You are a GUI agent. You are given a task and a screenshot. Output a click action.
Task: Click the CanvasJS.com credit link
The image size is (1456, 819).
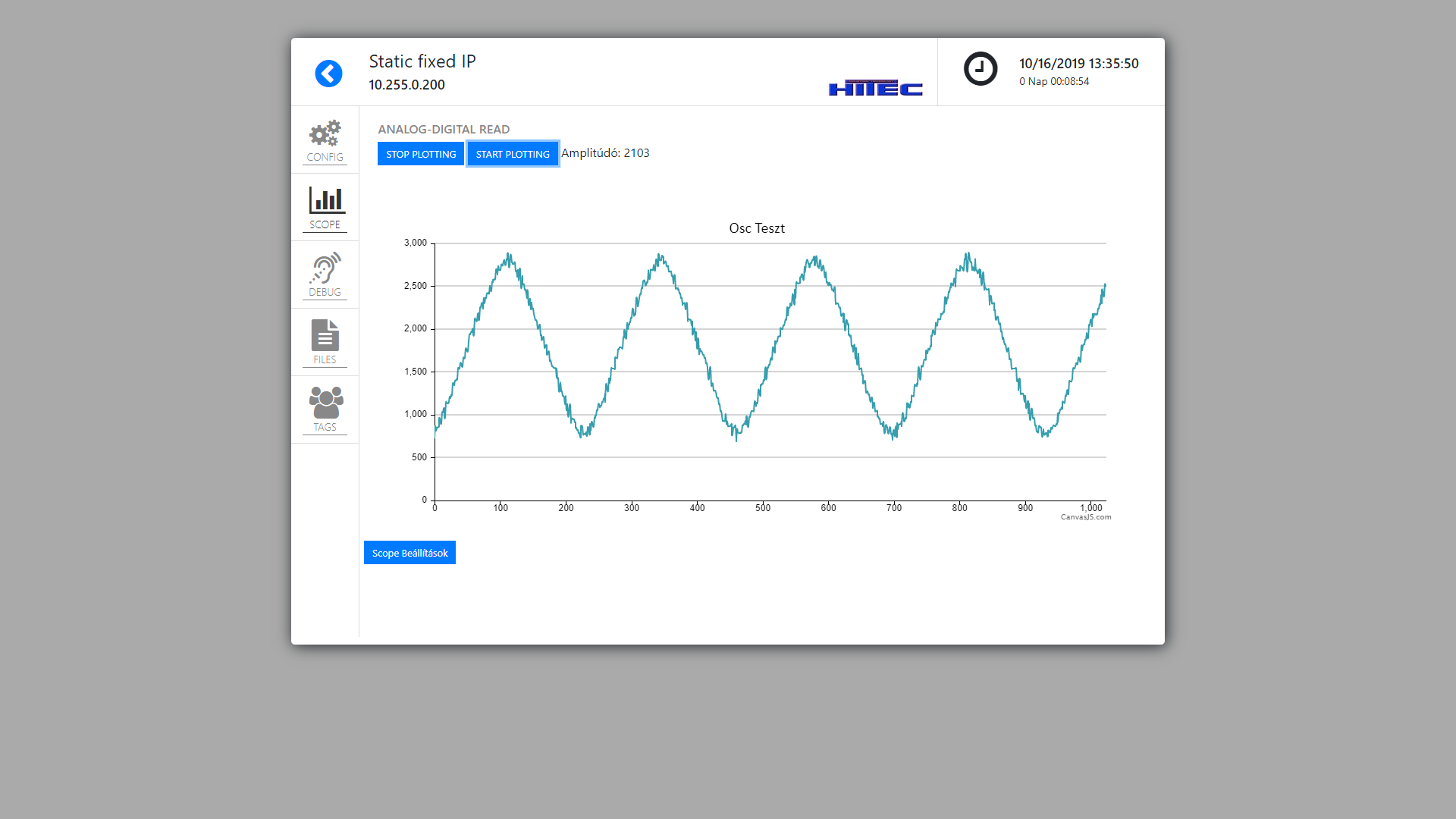pos(1085,517)
